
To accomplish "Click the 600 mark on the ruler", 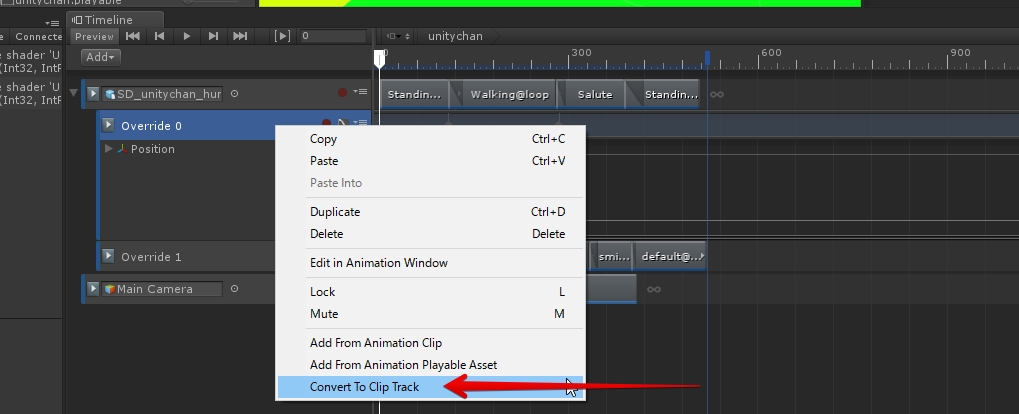I will 771,53.
